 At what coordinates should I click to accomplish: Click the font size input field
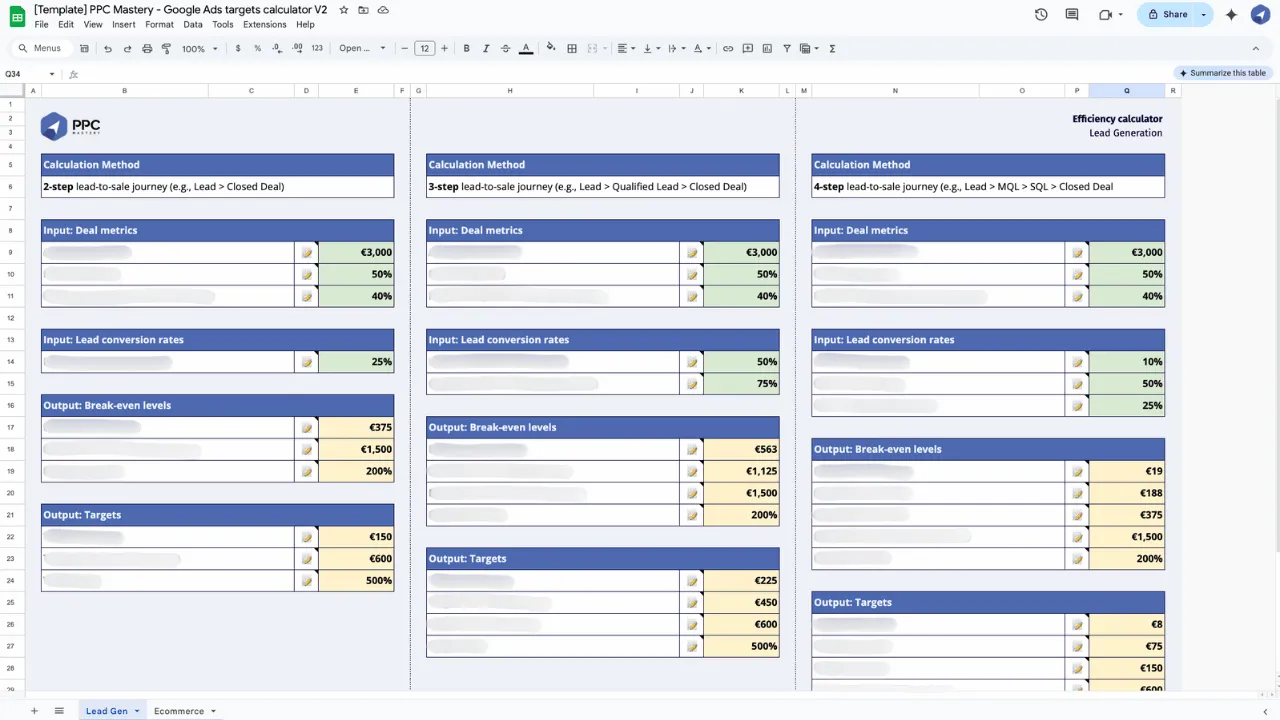(x=425, y=48)
